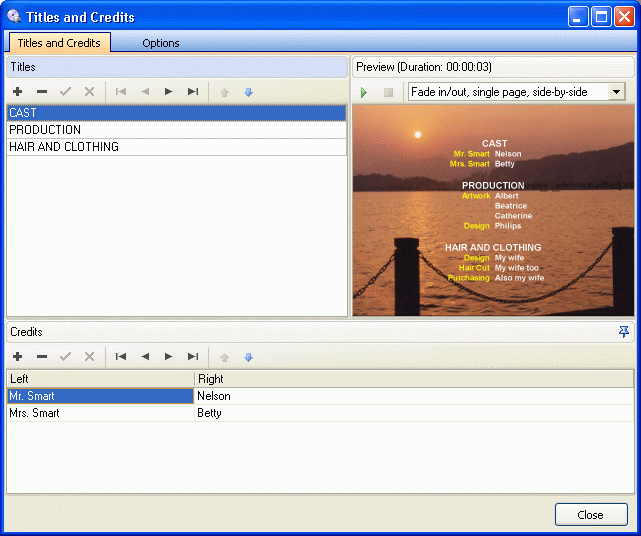The width and height of the screenshot is (641, 536).
Task: Add a new credit with the plus icon
Action: 18,357
